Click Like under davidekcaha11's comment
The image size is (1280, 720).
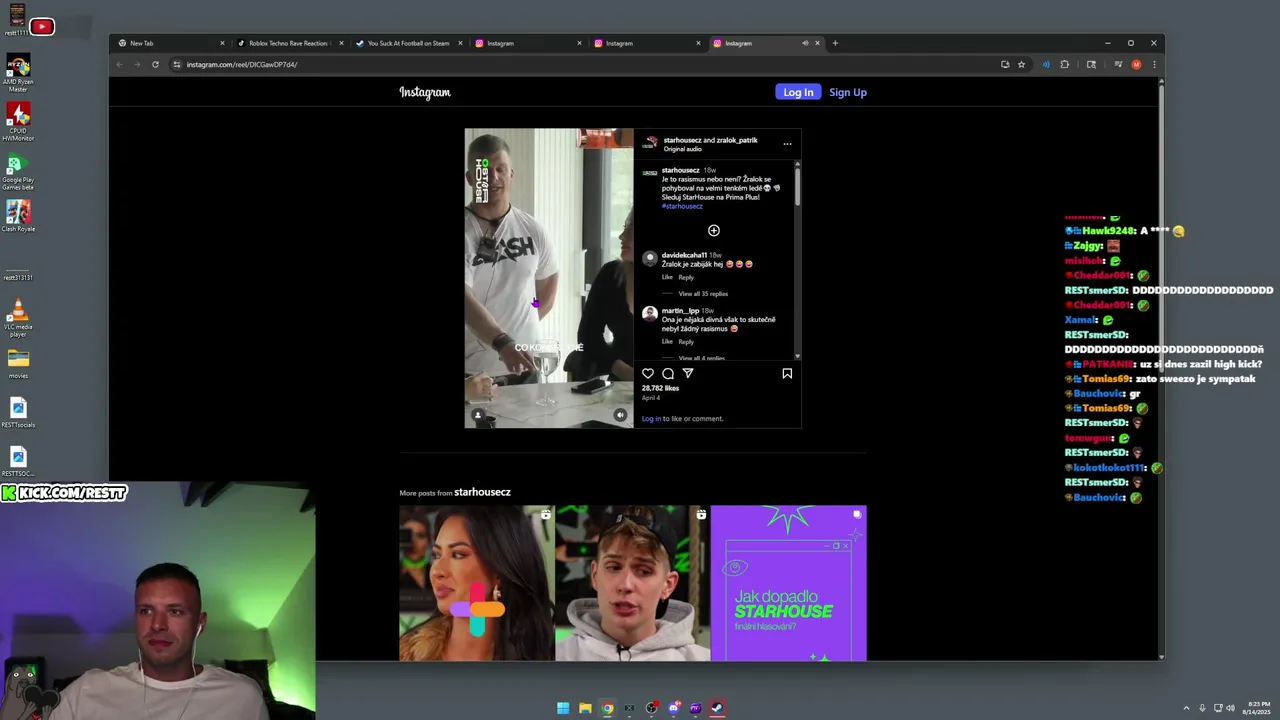point(667,277)
